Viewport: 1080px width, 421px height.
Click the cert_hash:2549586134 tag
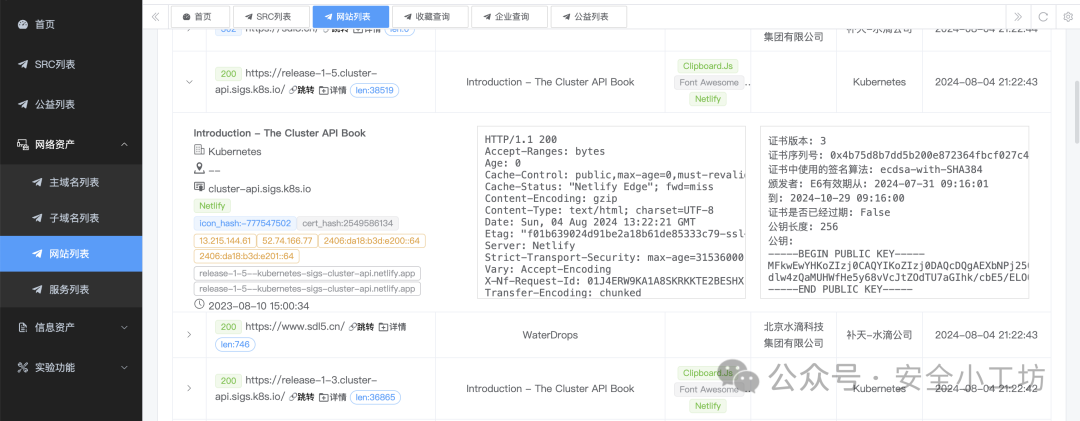point(348,223)
